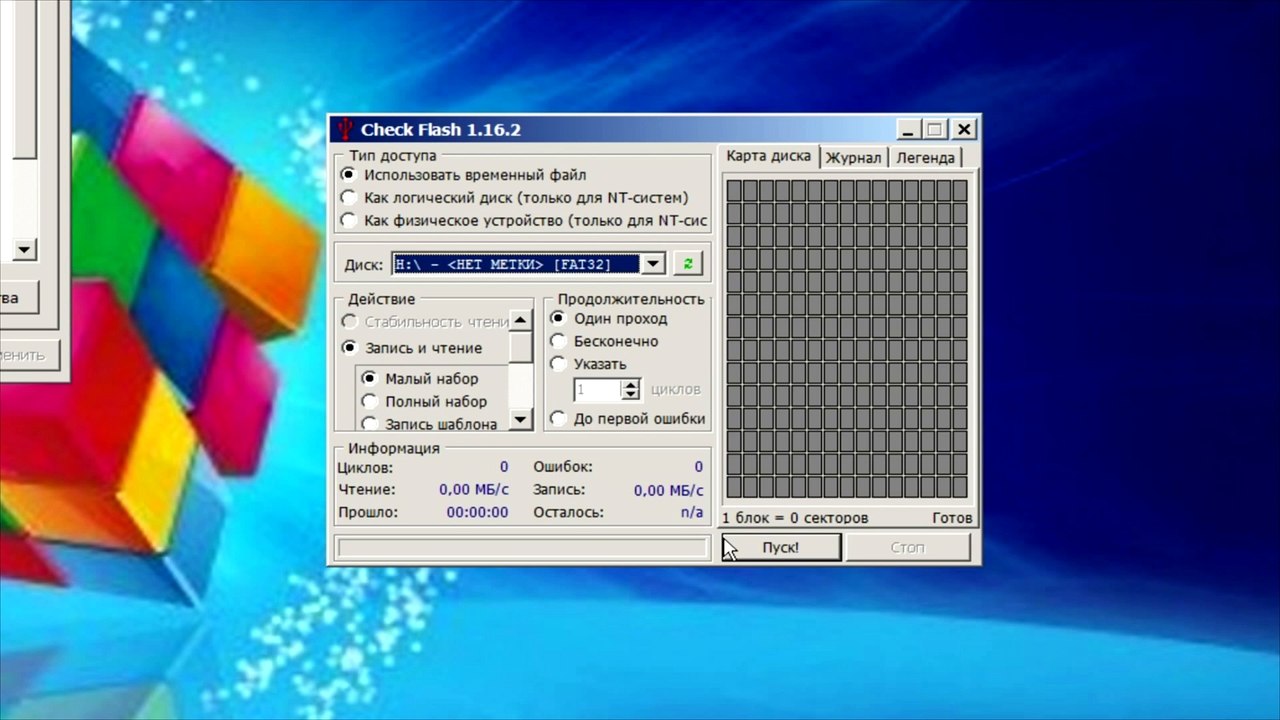This screenshot has width=1280, height=720.
Task: Click the 'Готов' status text
Action: (x=952, y=518)
